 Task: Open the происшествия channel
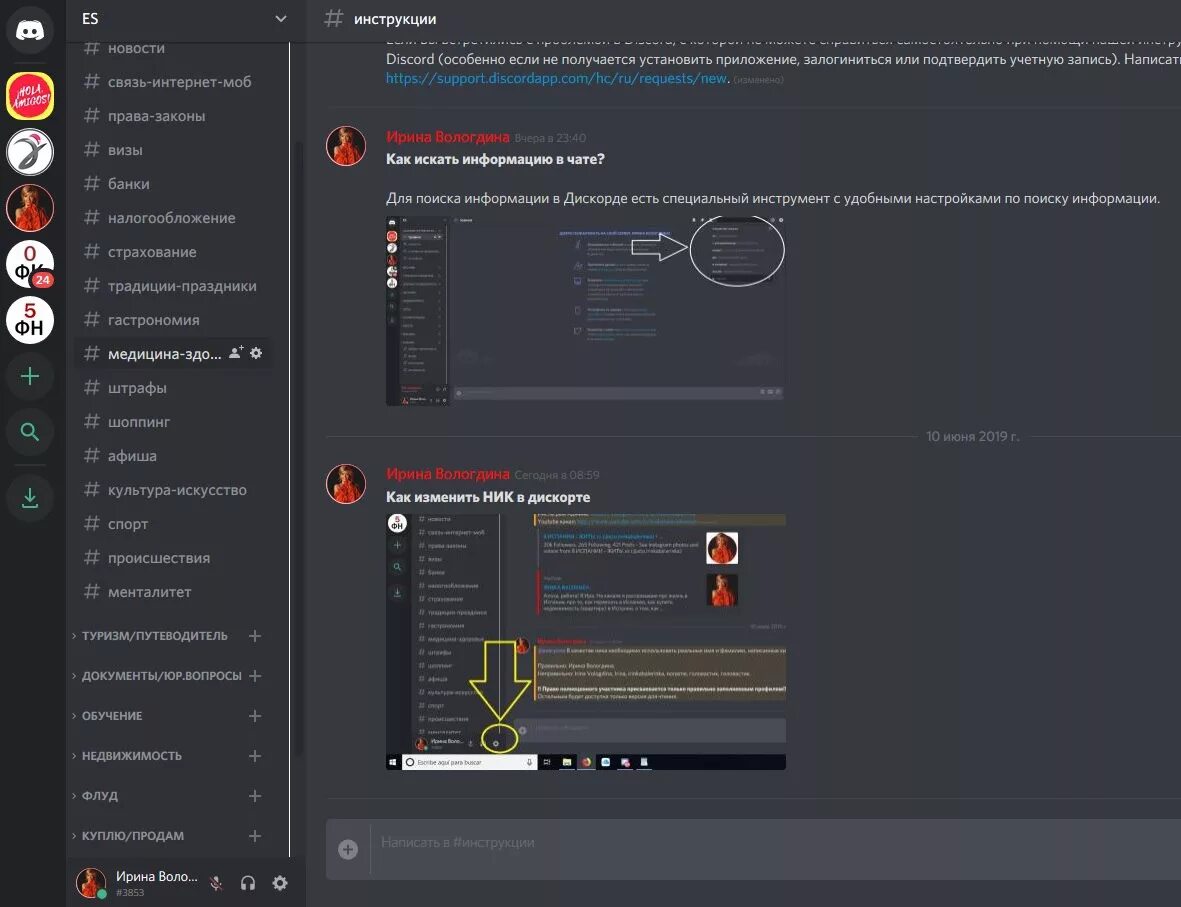[172, 558]
